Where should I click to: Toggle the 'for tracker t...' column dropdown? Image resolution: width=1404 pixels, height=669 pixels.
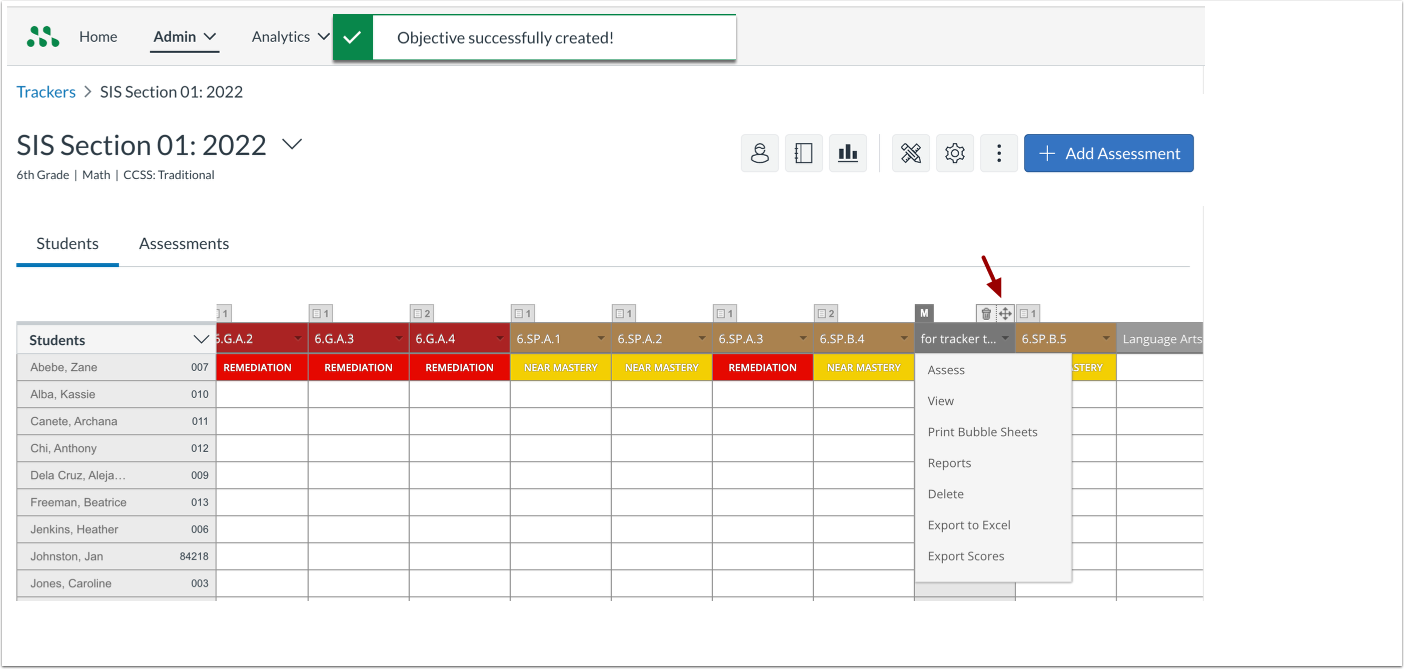pyautogui.click(x=1005, y=339)
